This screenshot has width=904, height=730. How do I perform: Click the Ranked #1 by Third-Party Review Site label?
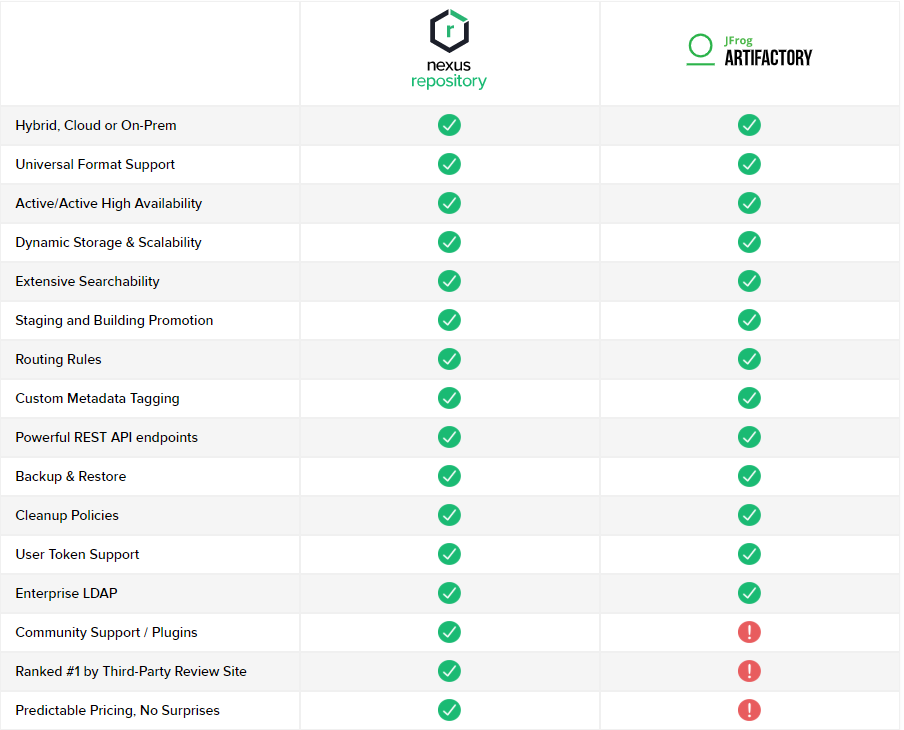point(131,671)
